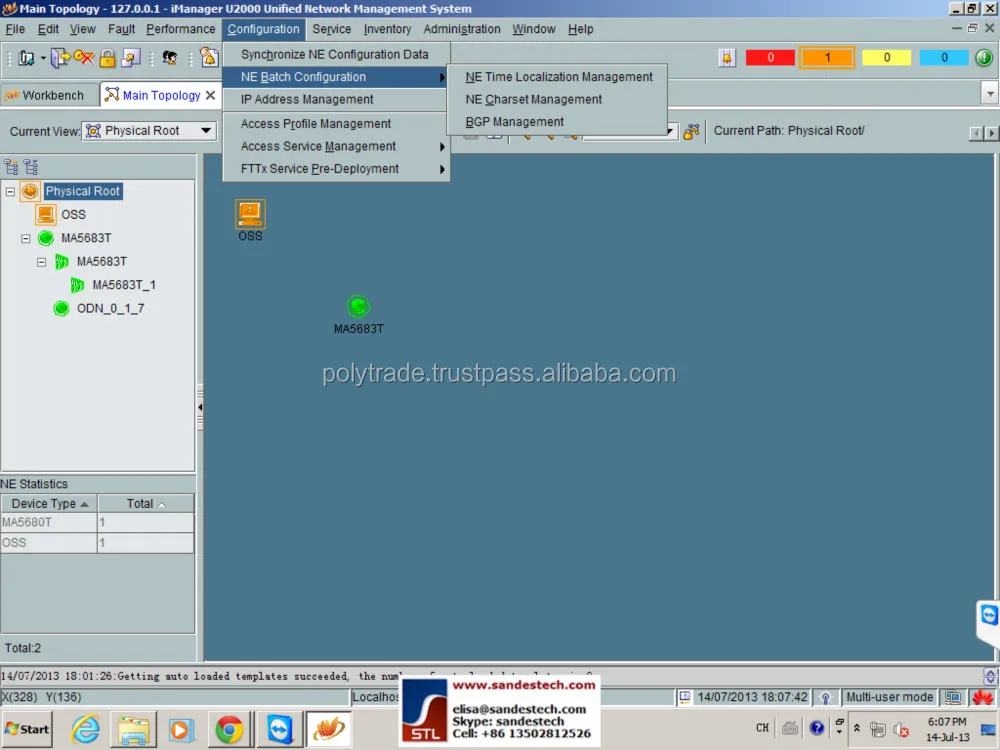Click the two-users toolbar icon
This screenshot has width=1000, height=750.
(x=170, y=58)
